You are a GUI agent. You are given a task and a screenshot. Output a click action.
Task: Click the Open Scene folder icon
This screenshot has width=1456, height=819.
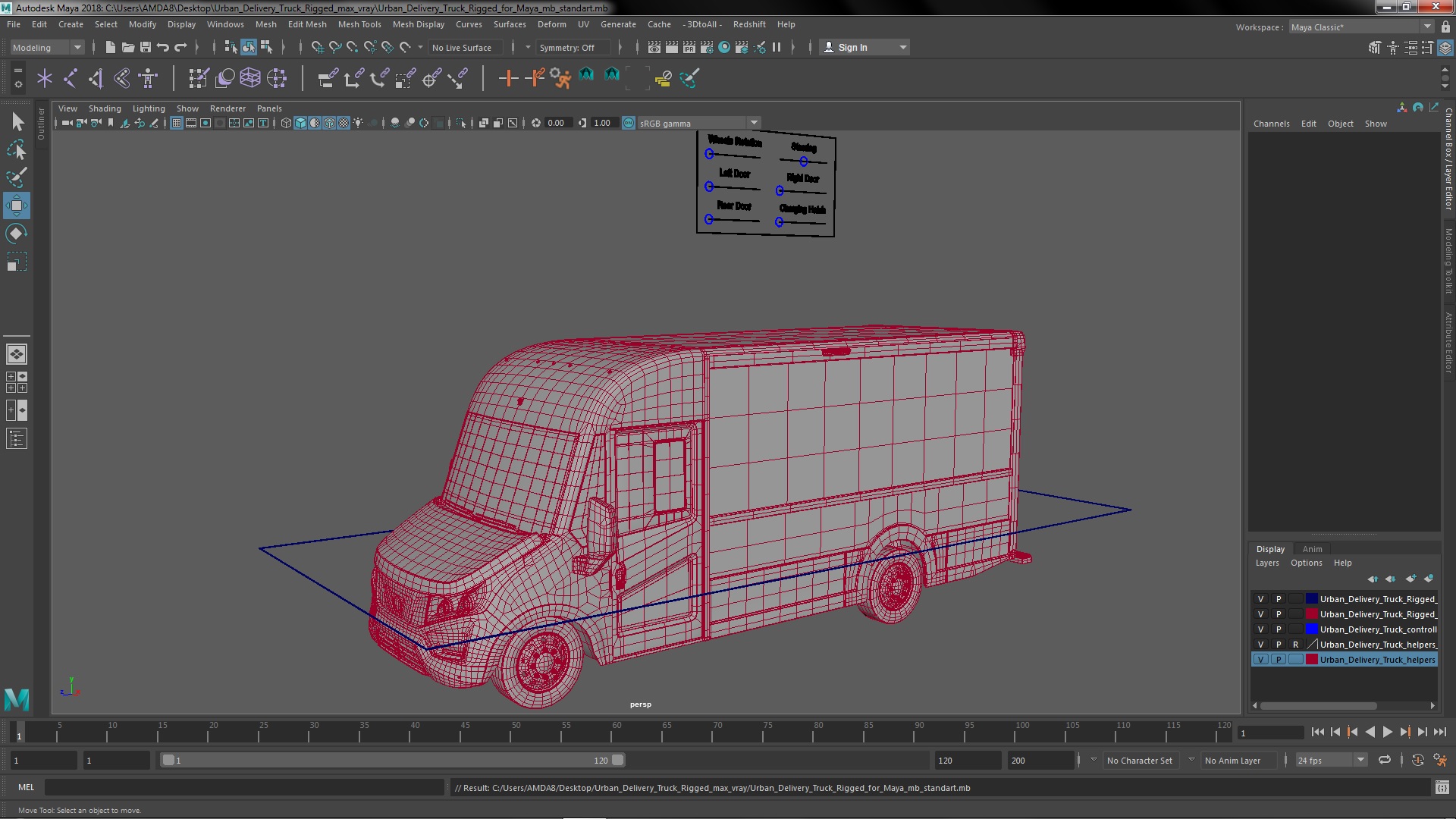pyautogui.click(x=128, y=47)
